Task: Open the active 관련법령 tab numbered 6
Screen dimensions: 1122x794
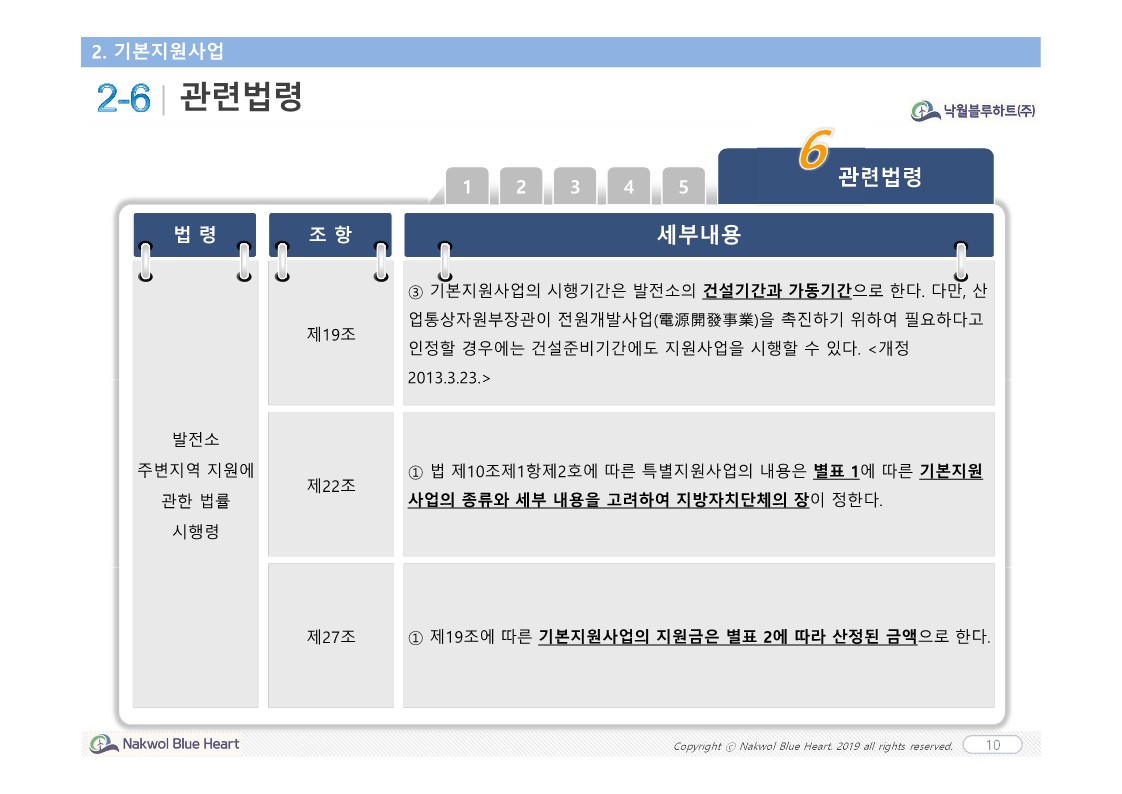Action: (856, 176)
